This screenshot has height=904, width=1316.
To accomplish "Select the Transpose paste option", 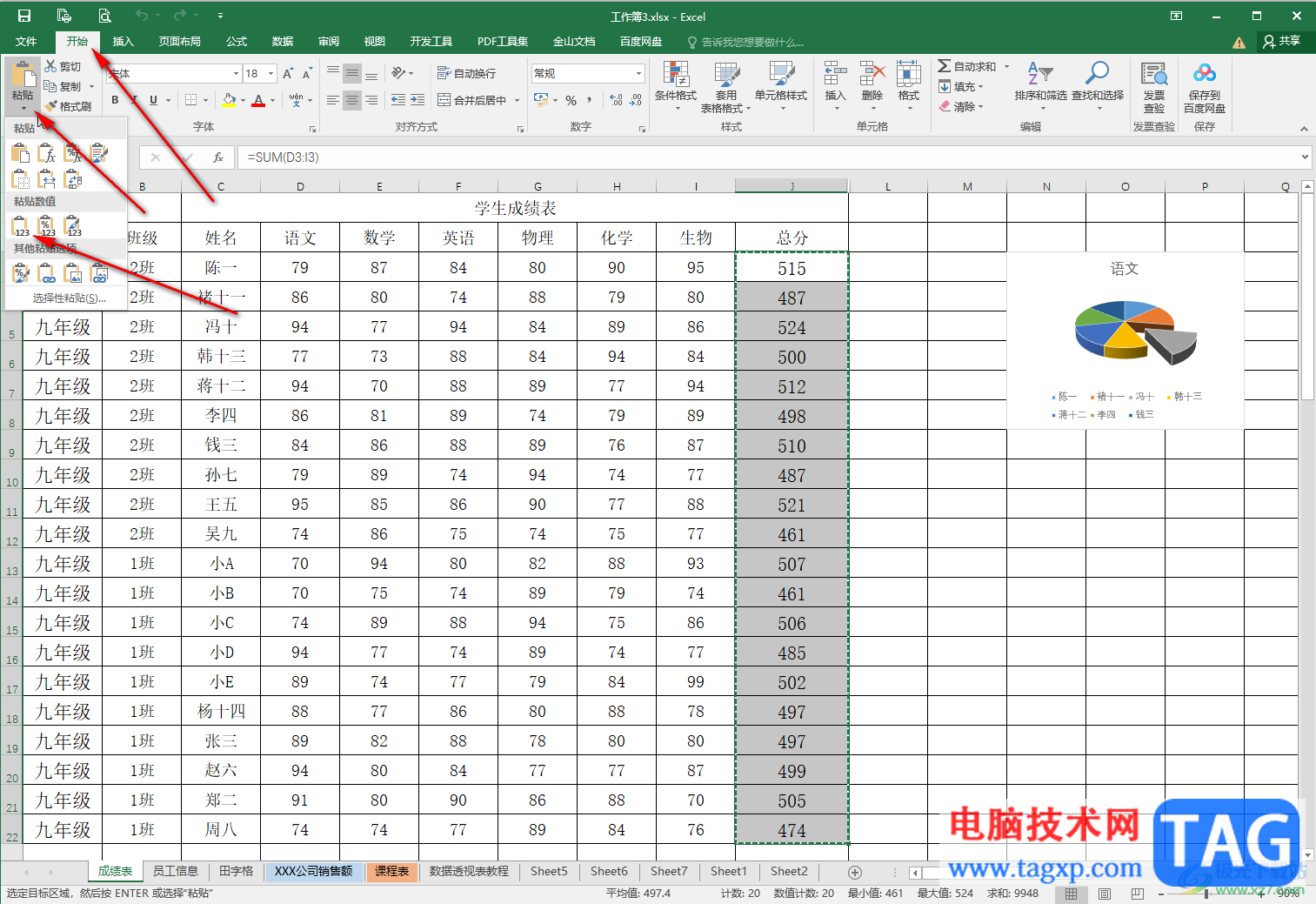I will click(74, 179).
